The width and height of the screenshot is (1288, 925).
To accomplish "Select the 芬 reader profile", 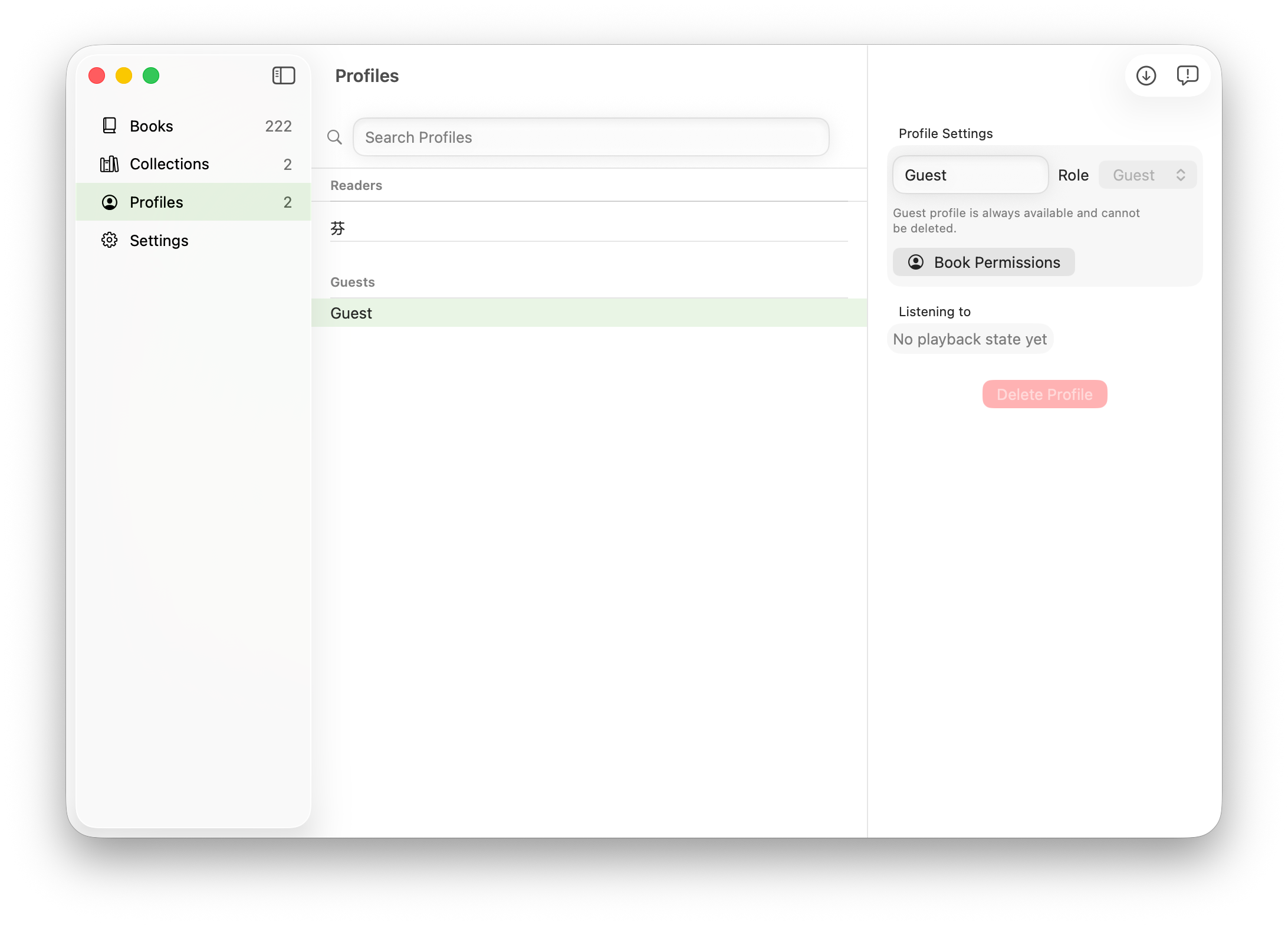I will coord(338,227).
